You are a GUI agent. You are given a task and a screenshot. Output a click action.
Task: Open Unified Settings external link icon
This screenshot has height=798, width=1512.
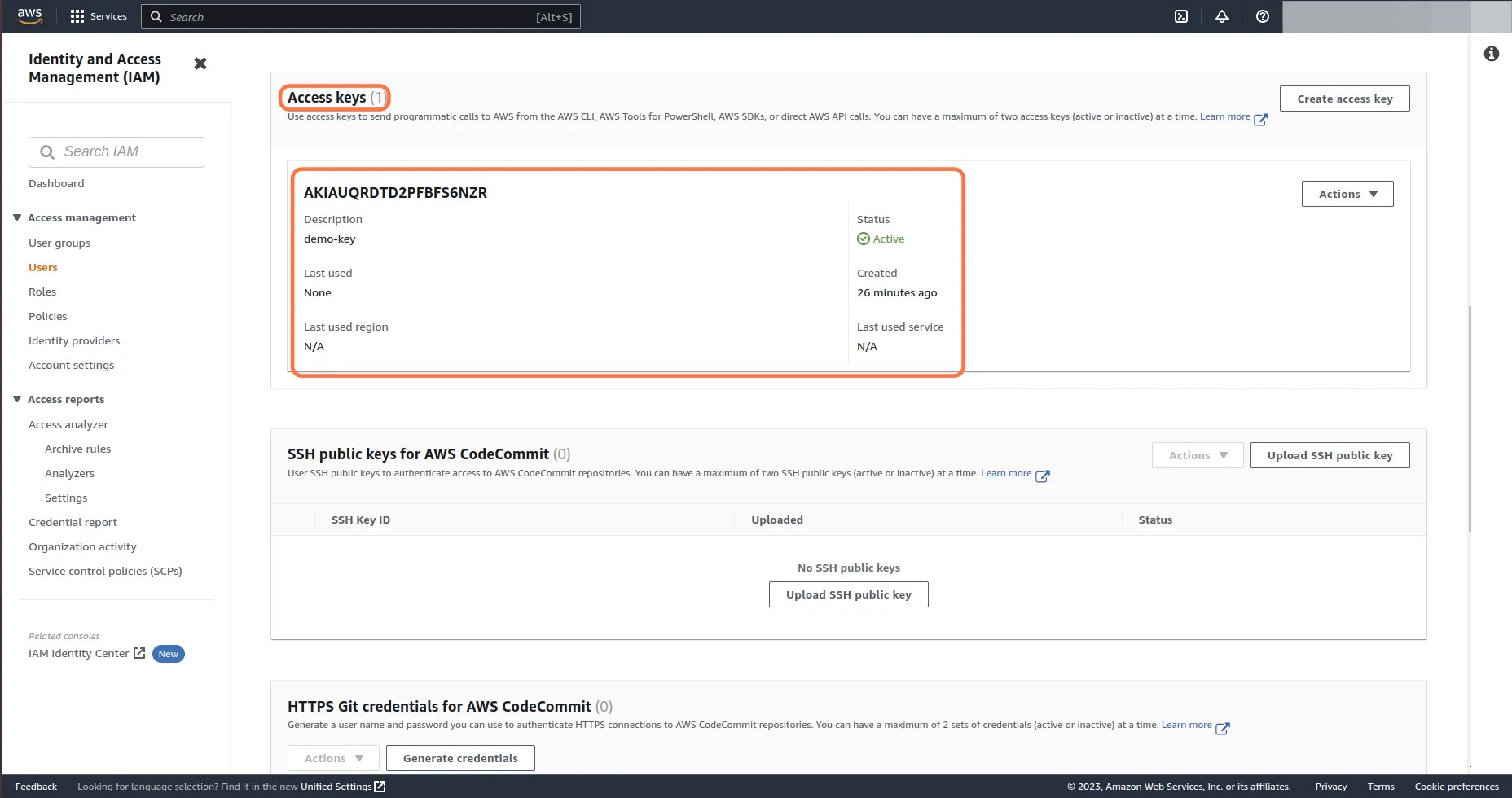(x=380, y=787)
